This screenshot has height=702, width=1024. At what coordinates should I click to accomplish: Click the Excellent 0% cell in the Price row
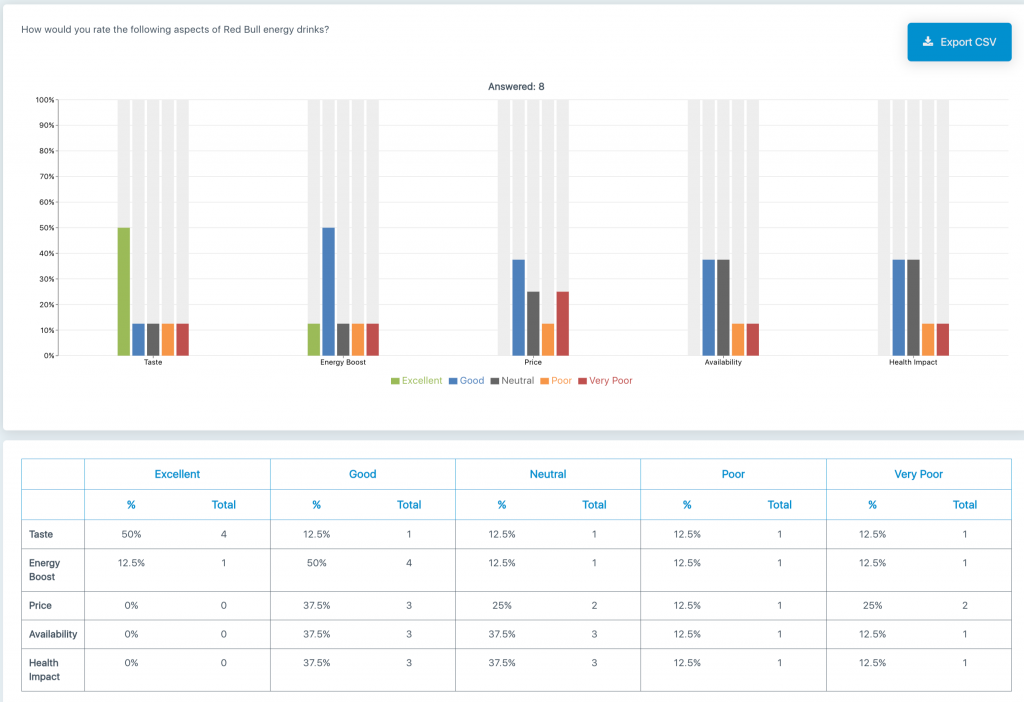[x=131, y=605]
